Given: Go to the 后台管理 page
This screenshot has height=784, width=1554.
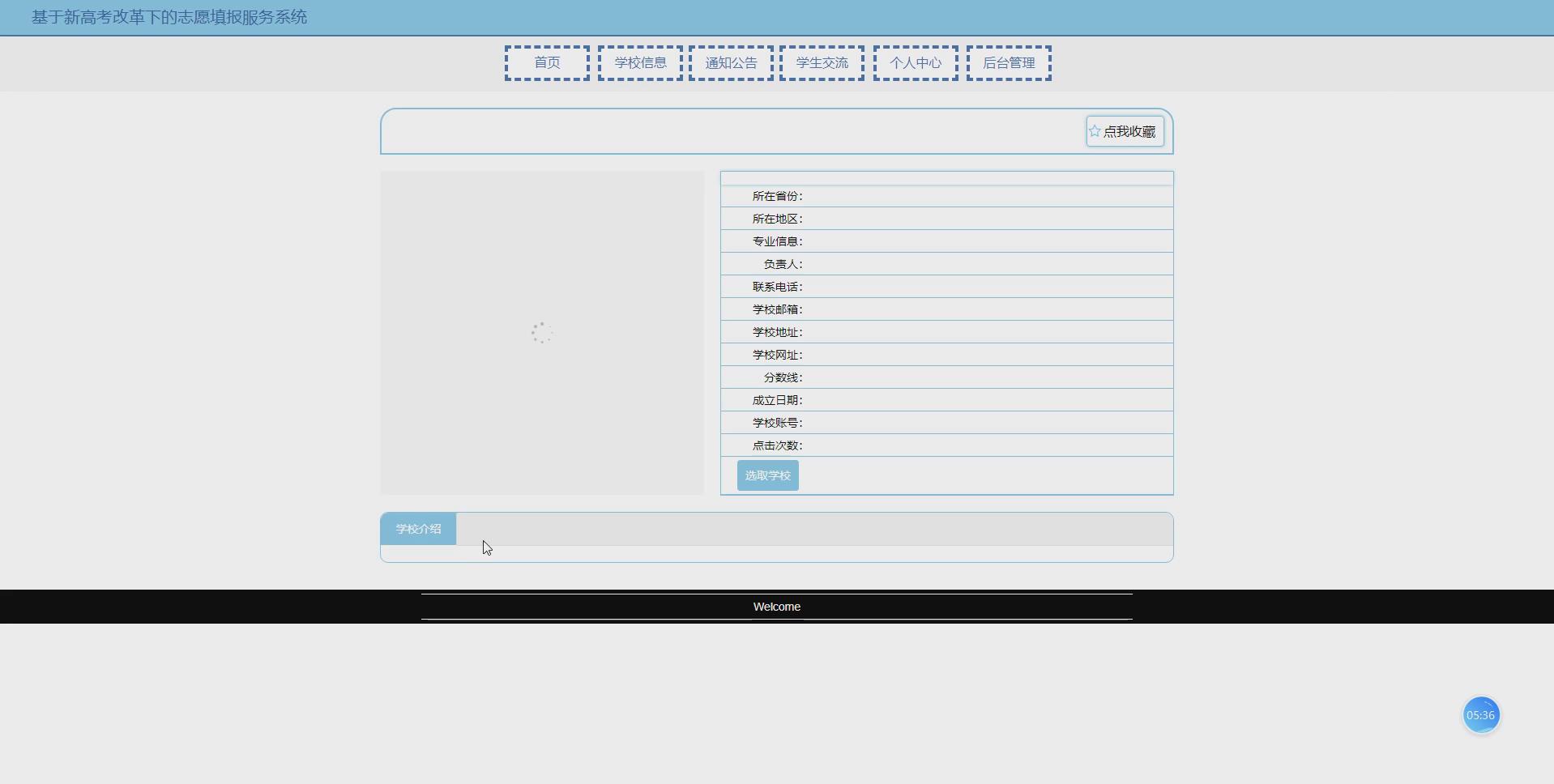Looking at the screenshot, I should [x=1009, y=63].
